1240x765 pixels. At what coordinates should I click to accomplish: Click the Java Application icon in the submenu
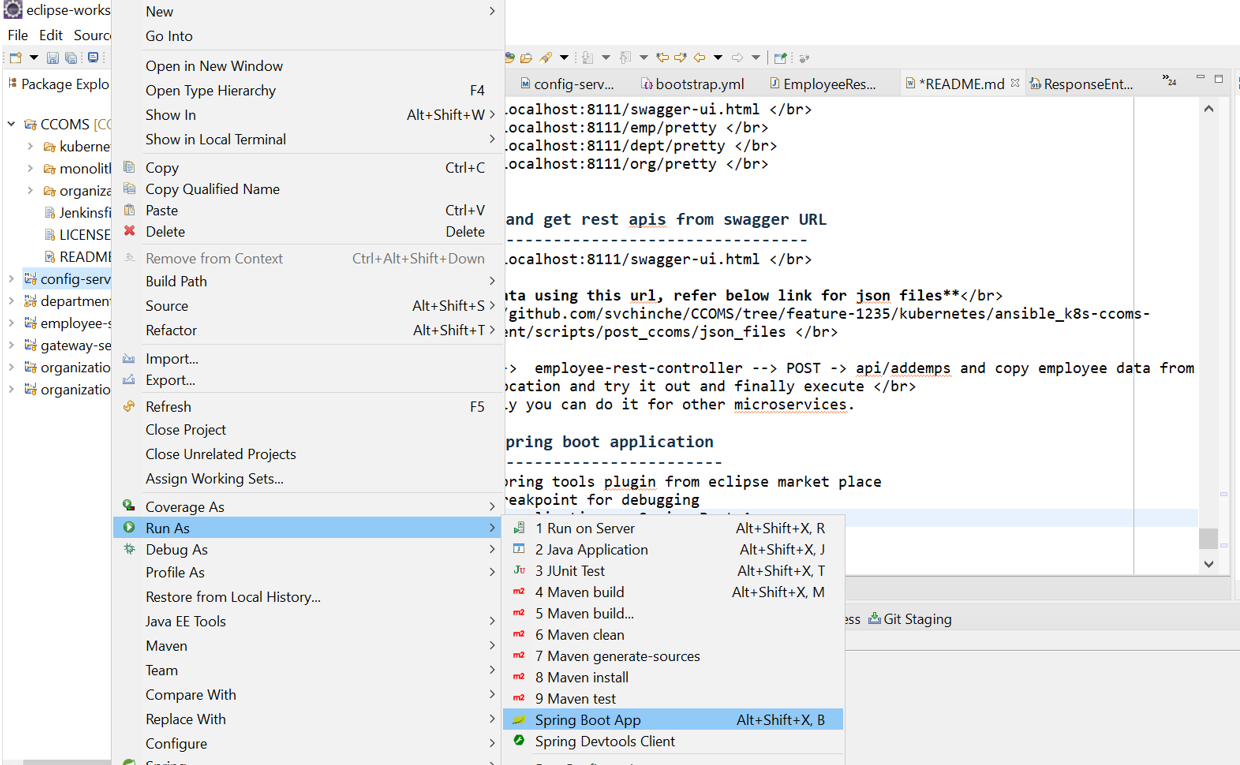click(x=519, y=549)
